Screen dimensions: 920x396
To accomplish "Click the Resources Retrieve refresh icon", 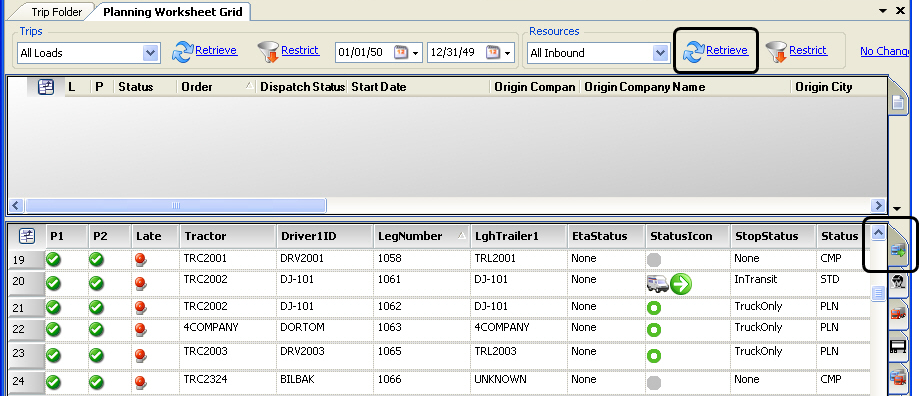I will click(x=694, y=52).
